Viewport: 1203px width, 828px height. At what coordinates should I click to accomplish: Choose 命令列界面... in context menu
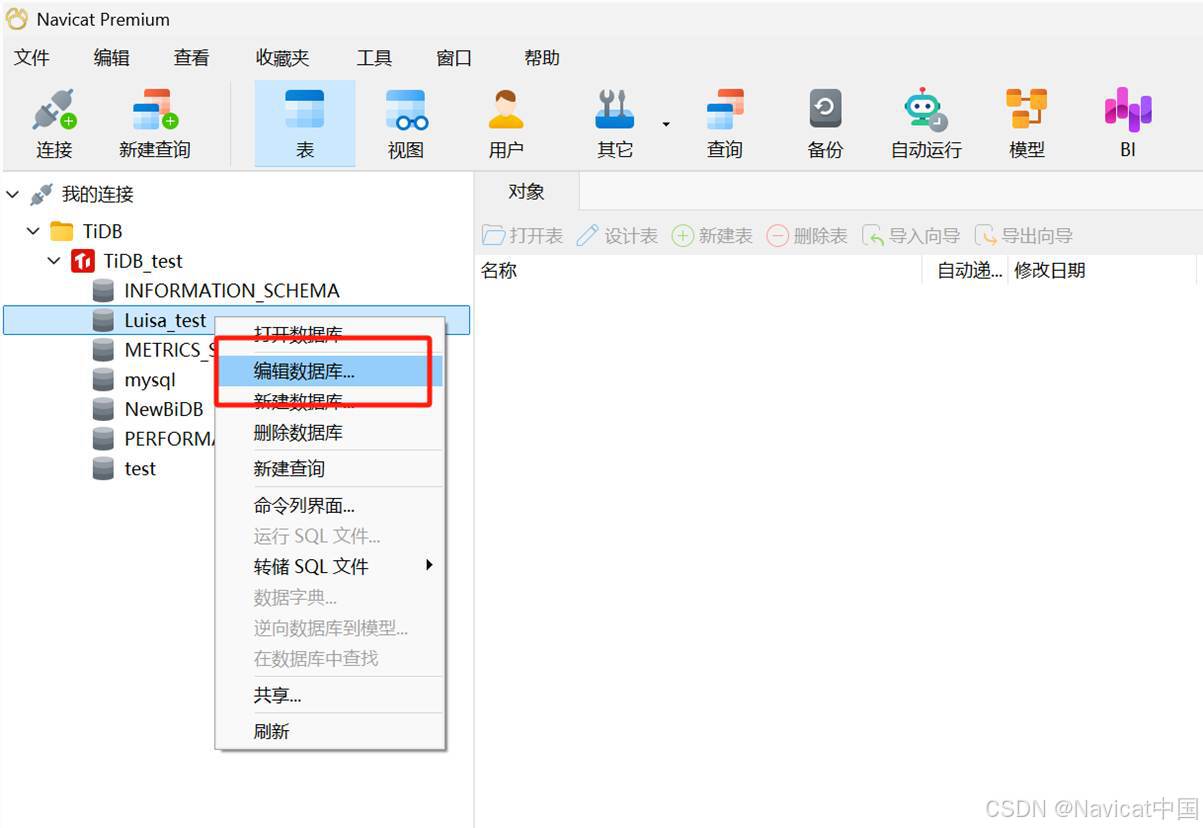click(330, 506)
